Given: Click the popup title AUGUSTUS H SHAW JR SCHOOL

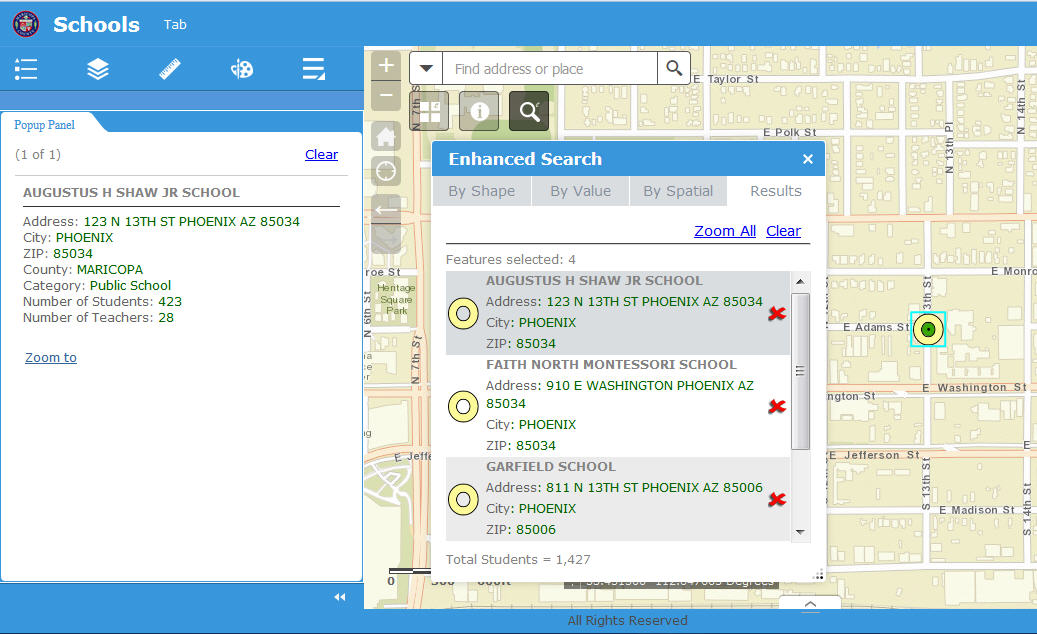Looking at the screenshot, I should [x=131, y=192].
